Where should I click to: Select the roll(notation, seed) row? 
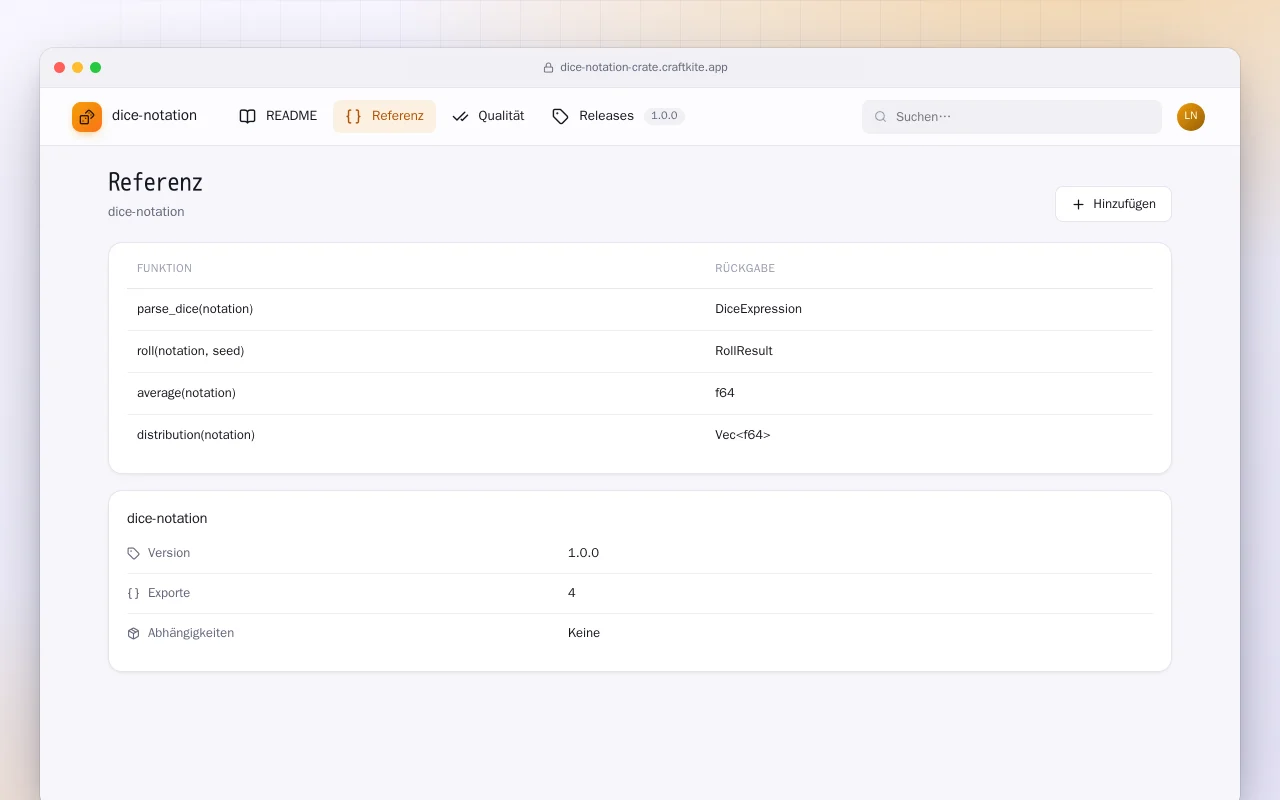tap(640, 352)
